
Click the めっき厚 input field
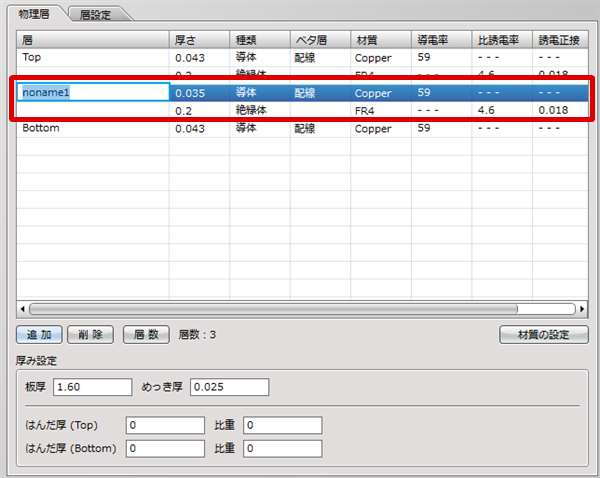(229, 387)
